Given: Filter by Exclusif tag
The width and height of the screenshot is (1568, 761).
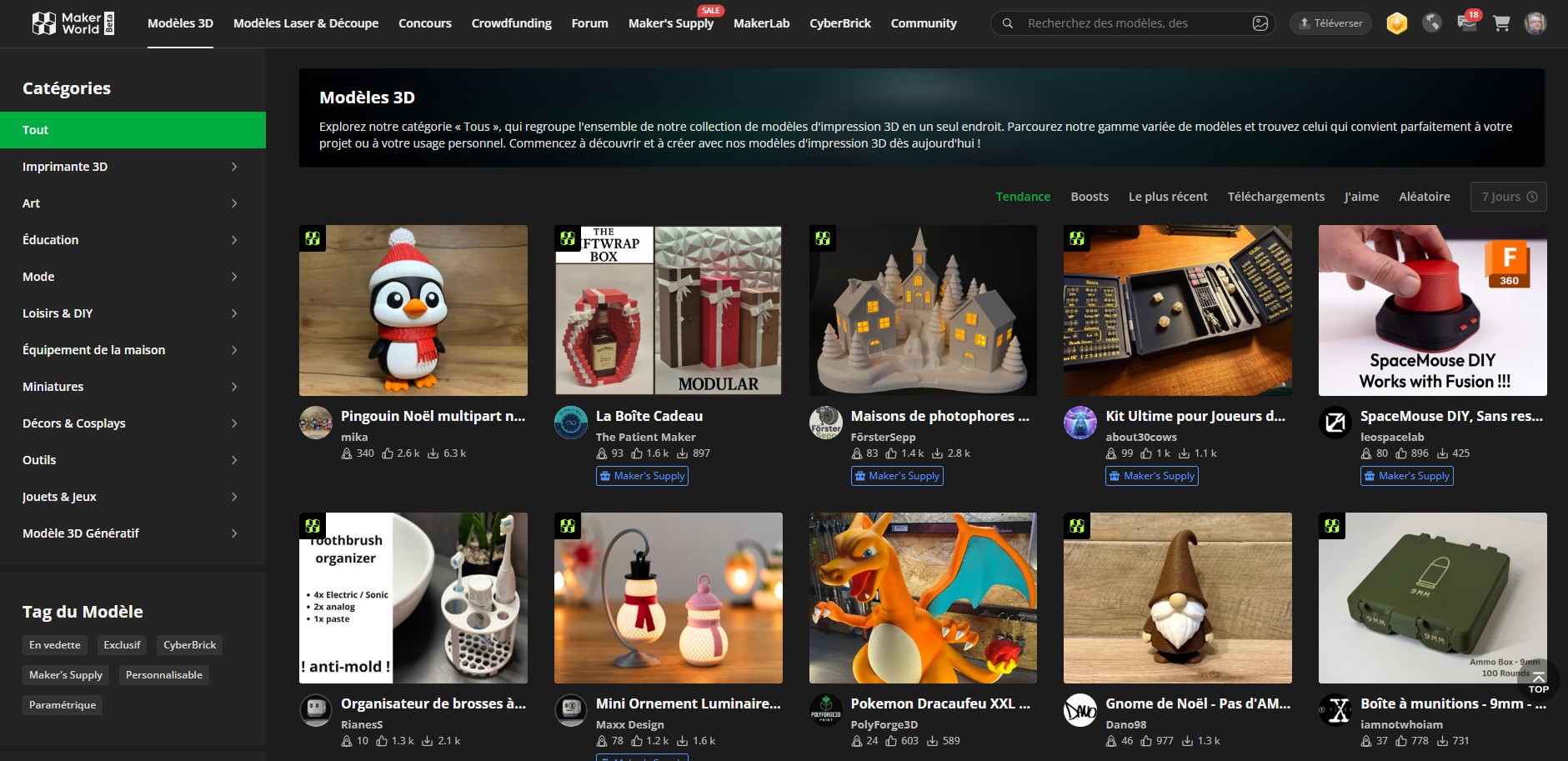Looking at the screenshot, I should [123, 645].
